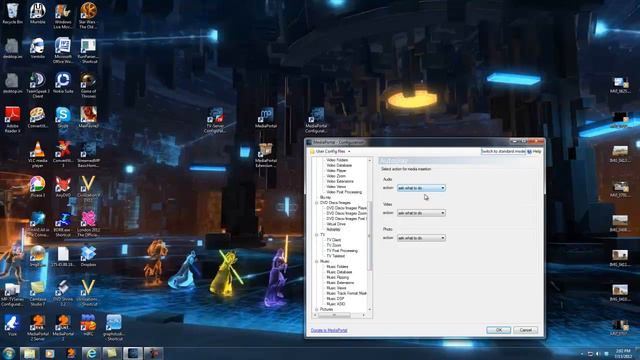
Task: Select Video Folders in settings tree
Action: pos(337,160)
